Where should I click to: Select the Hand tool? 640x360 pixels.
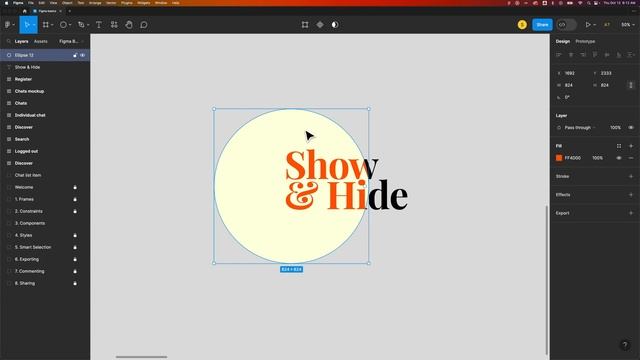(x=129, y=25)
